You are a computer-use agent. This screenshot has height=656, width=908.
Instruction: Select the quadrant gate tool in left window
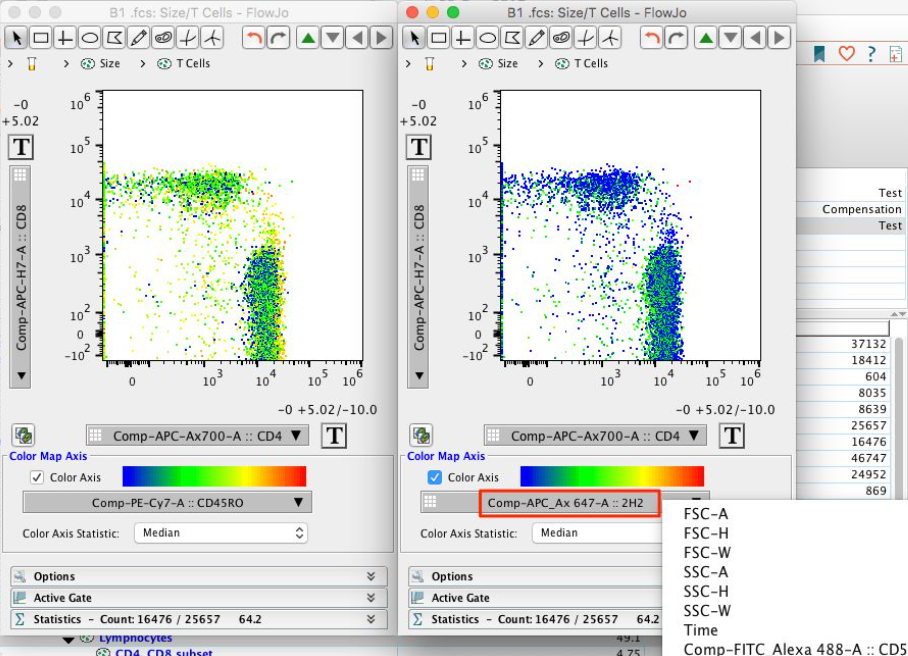pyautogui.click(x=65, y=38)
